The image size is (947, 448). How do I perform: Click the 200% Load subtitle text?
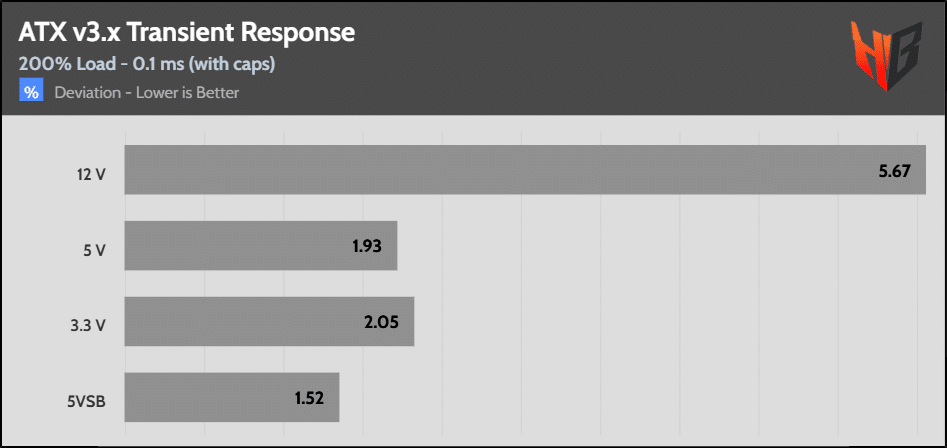[147, 64]
